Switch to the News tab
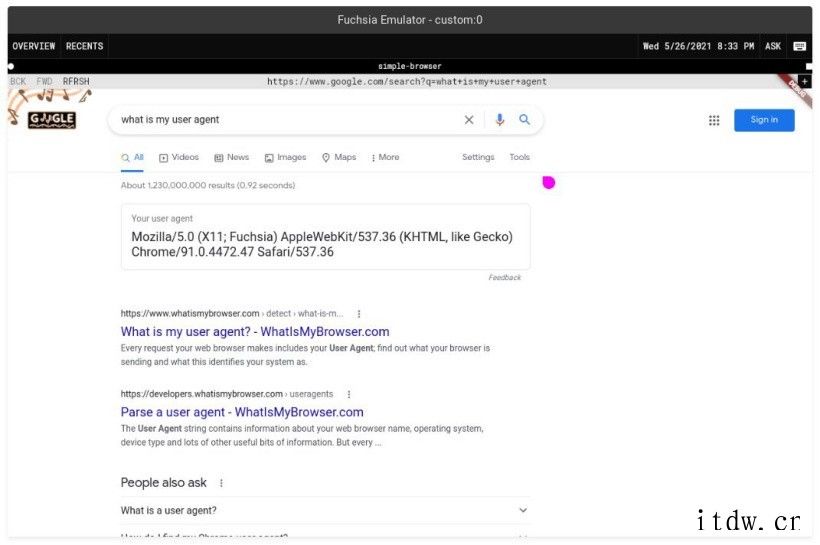 coord(232,157)
